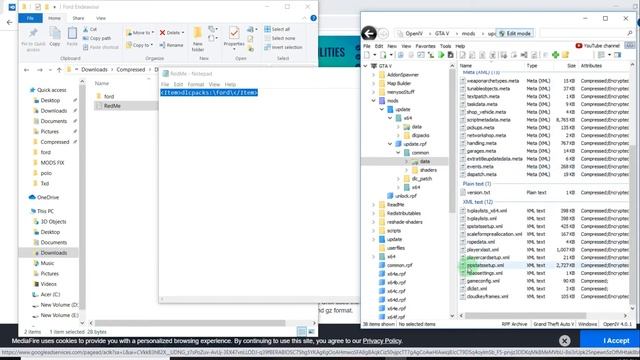Click Copy path in Explorer ribbon
Image resolution: width=640 pixels, height=360 pixels.
[97, 38]
